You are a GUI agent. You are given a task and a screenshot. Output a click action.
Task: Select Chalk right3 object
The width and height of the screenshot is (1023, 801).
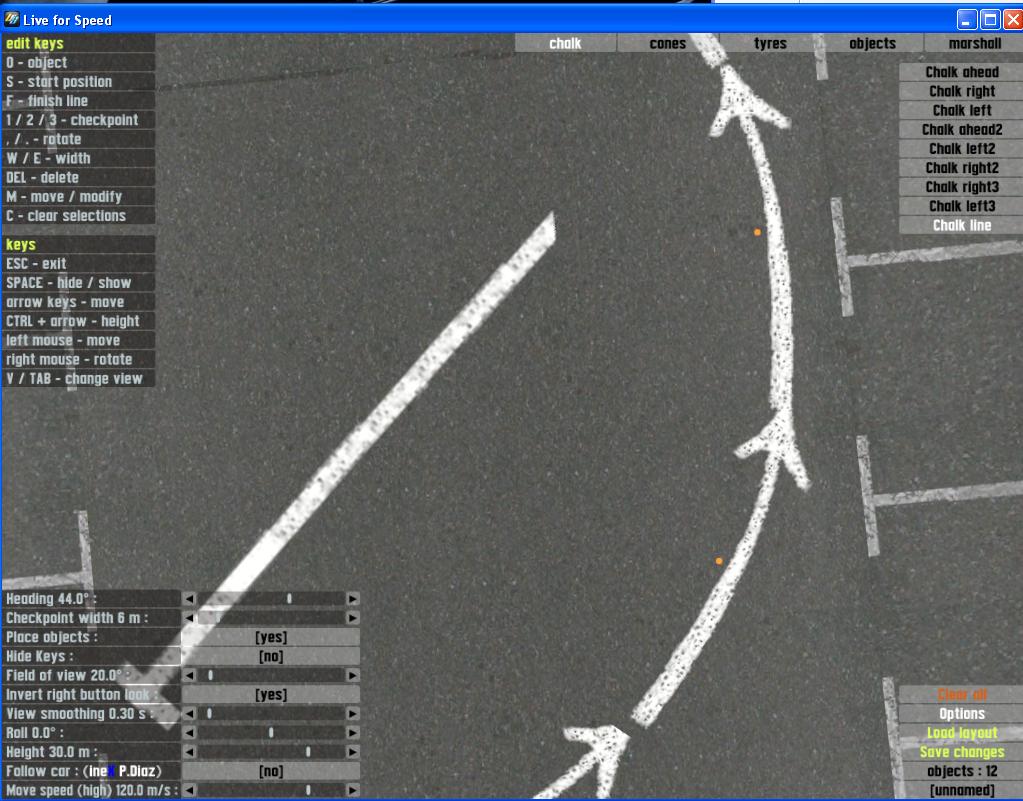pos(962,187)
